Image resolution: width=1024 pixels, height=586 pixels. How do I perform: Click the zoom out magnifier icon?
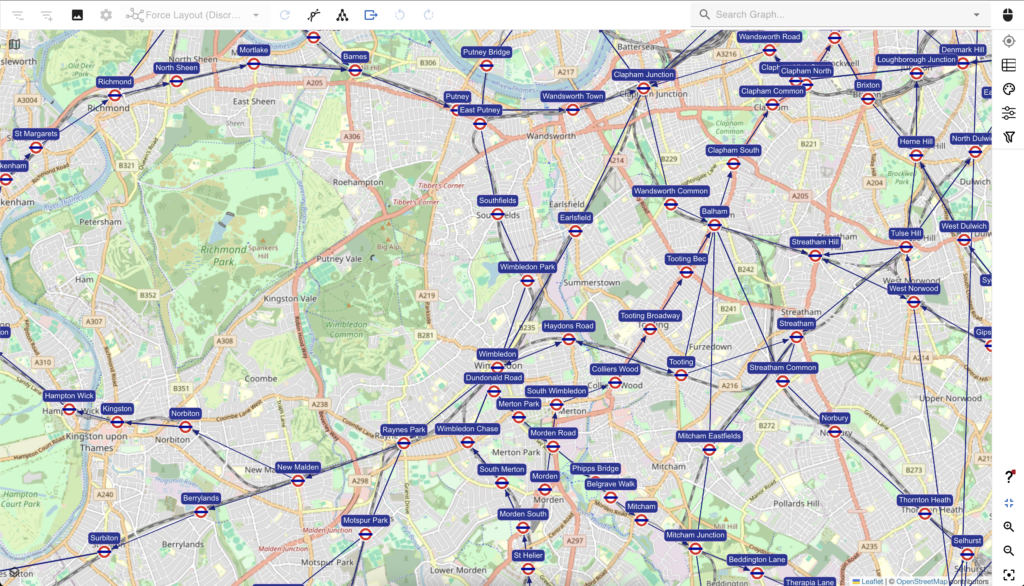1009,551
